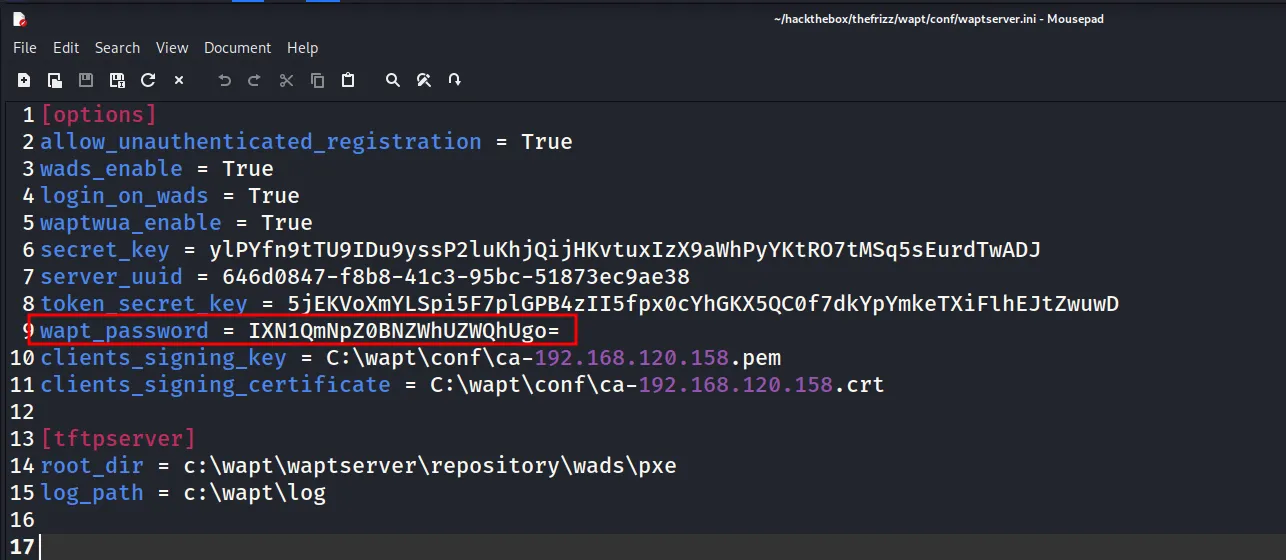
Task: Click the waptwua_enable key
Action: pyautogui.click(x=131, y=223)
